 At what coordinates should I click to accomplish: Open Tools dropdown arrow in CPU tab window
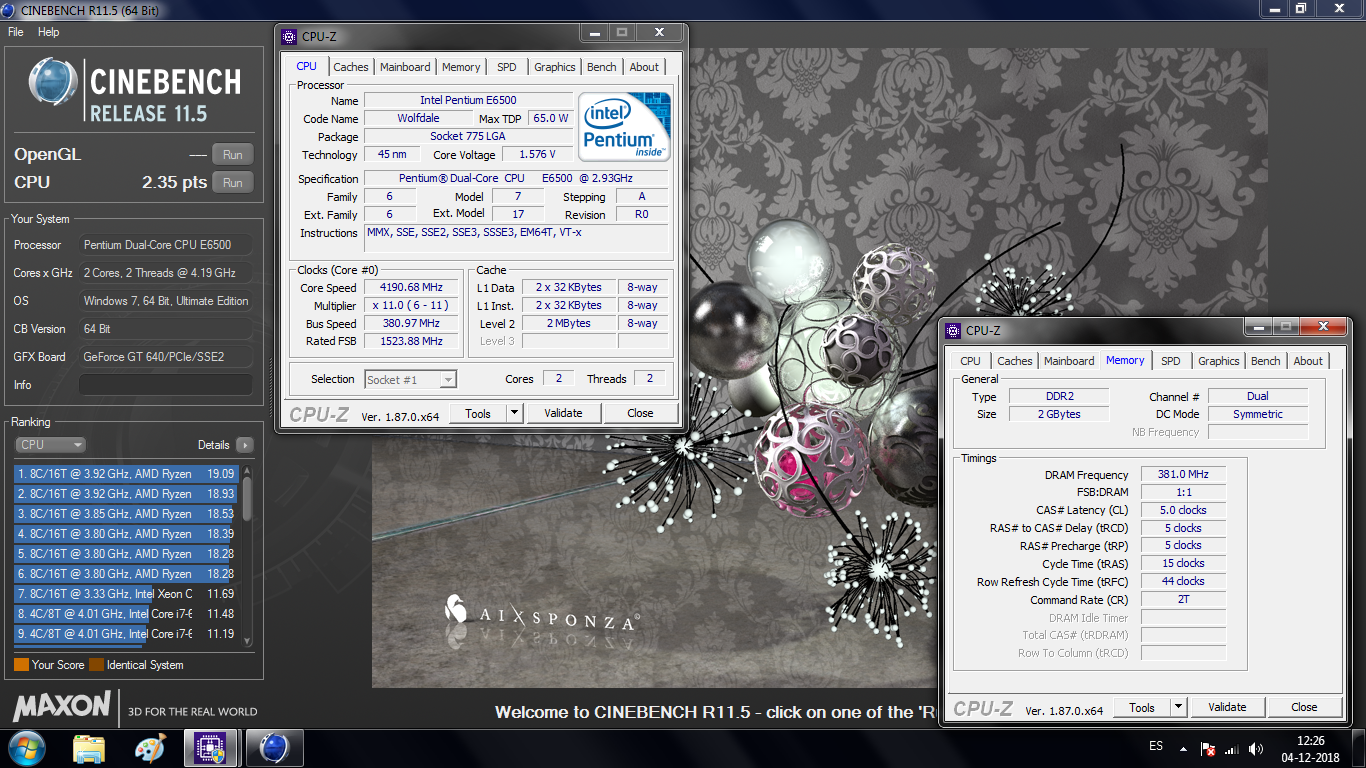click(x=515, y=413)
